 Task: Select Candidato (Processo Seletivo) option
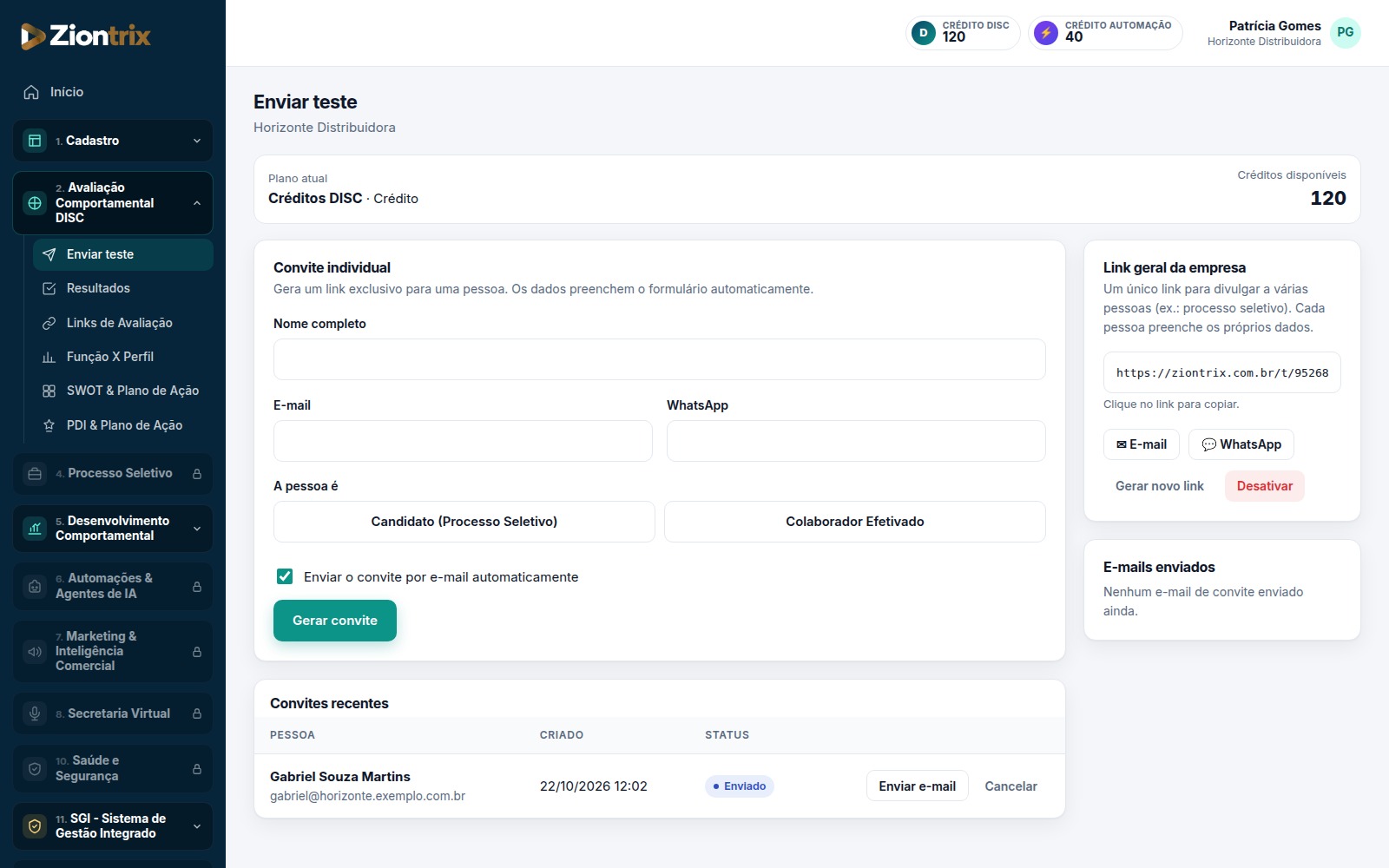click(464, 522)
